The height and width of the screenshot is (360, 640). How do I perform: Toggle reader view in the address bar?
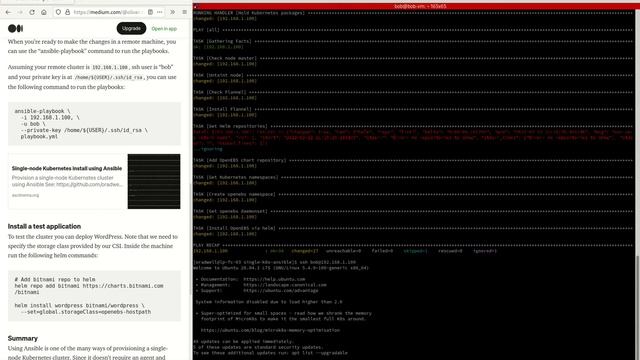pyautogui.click(x=150, y=12)
